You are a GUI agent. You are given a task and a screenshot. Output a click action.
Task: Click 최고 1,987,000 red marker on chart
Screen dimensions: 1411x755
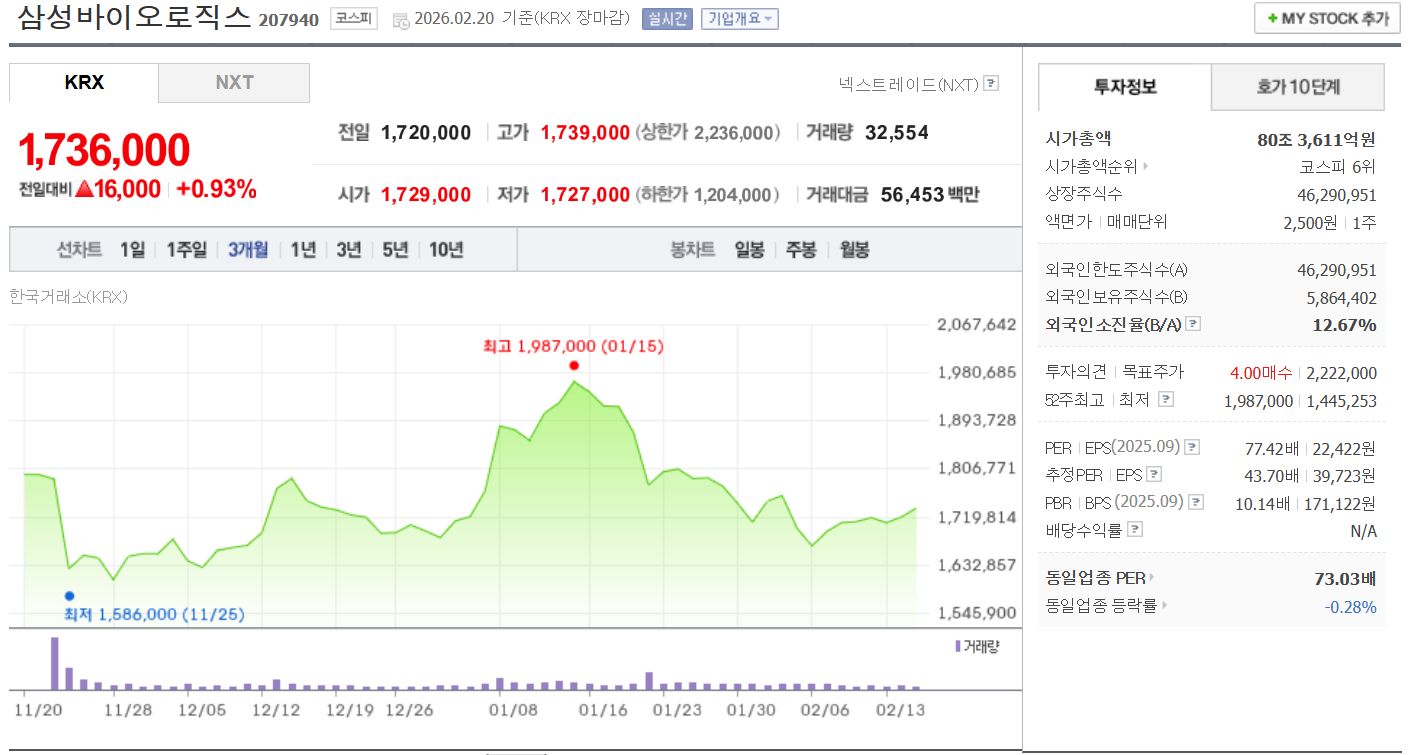(x=573, y=365)
